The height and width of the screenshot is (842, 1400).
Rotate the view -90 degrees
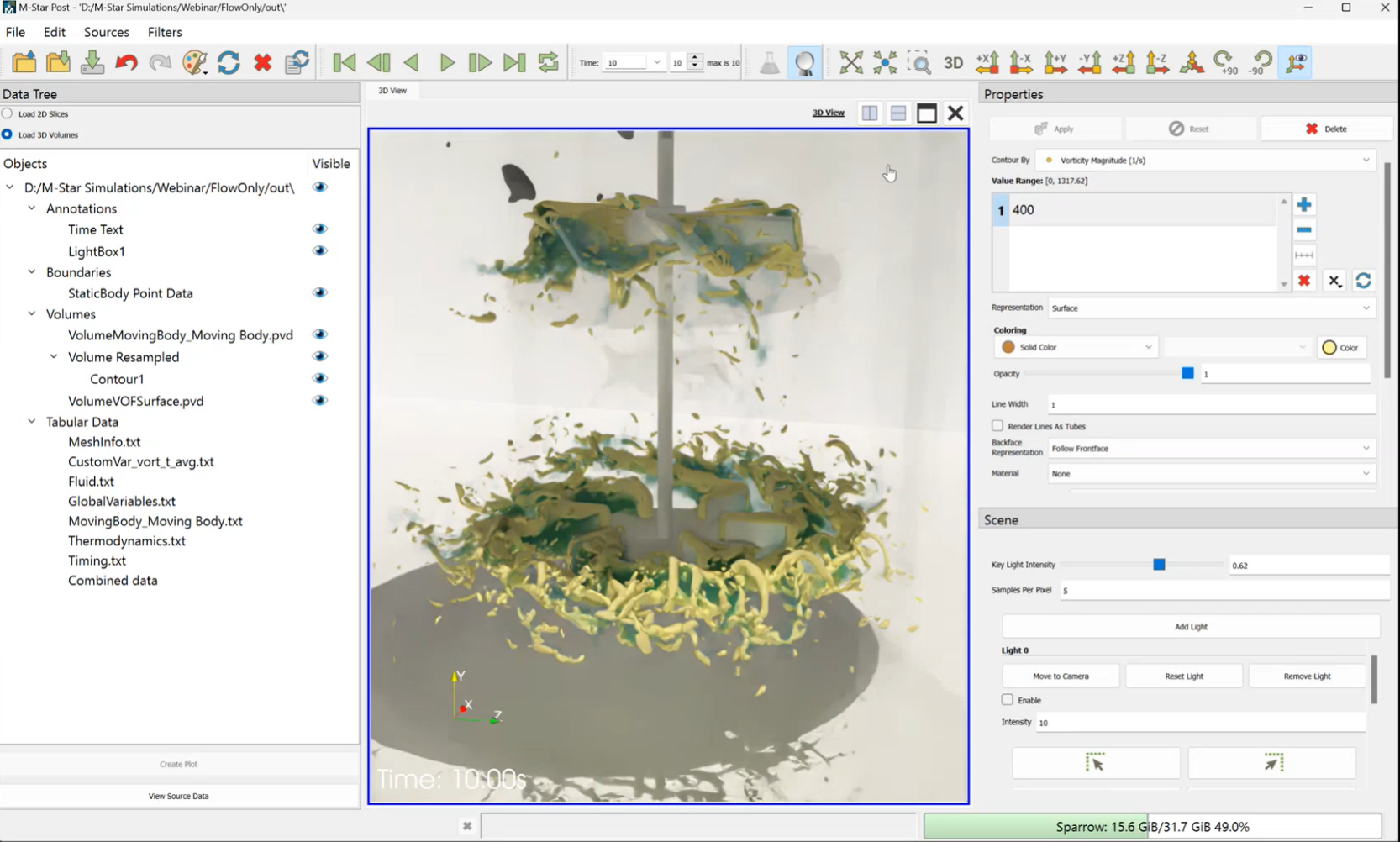pos(1261,62)
